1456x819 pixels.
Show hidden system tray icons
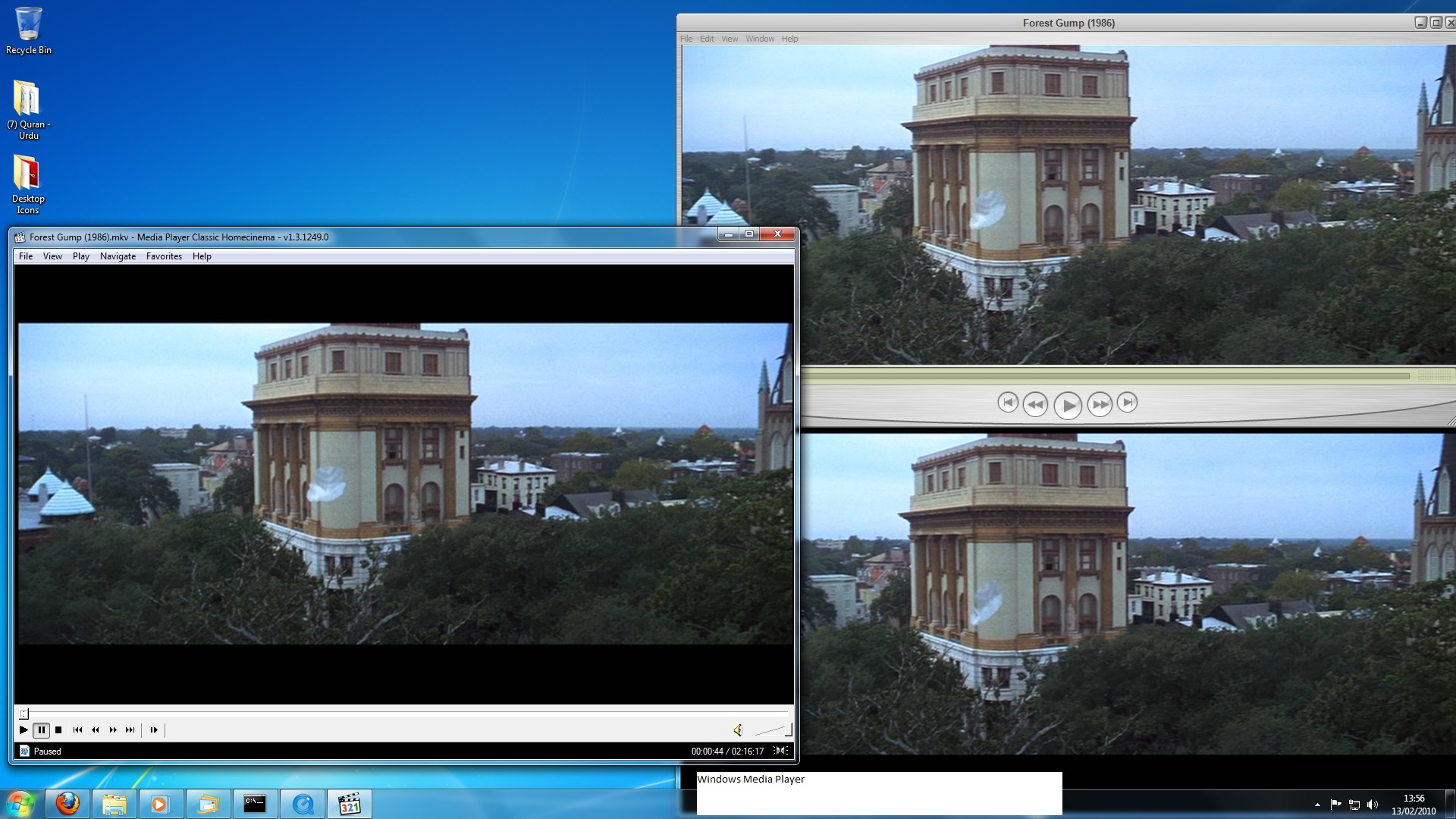point(1317,805)
